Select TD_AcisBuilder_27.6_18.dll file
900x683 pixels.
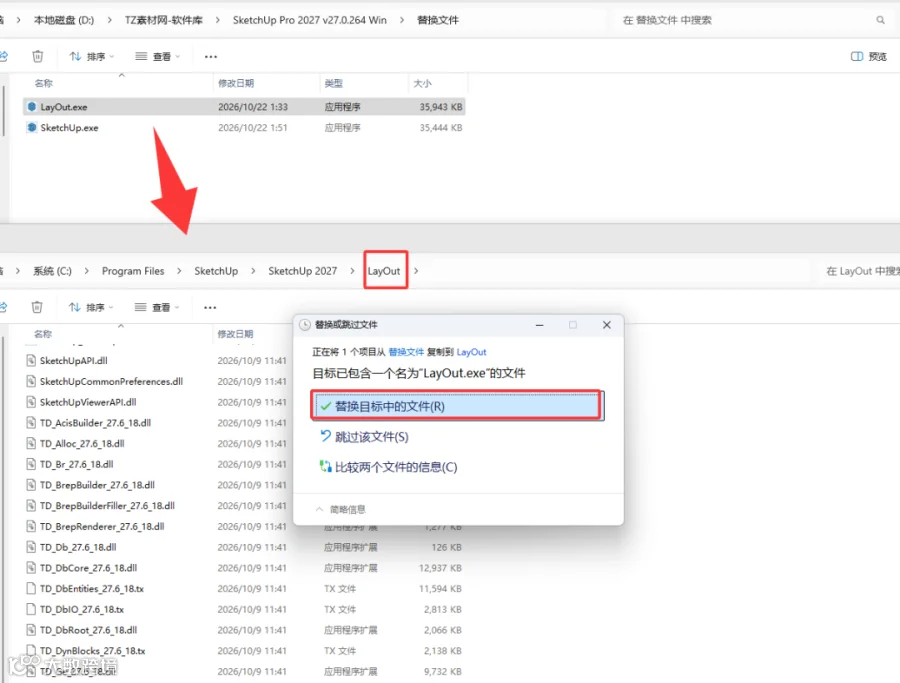click(x=95, y=422)
